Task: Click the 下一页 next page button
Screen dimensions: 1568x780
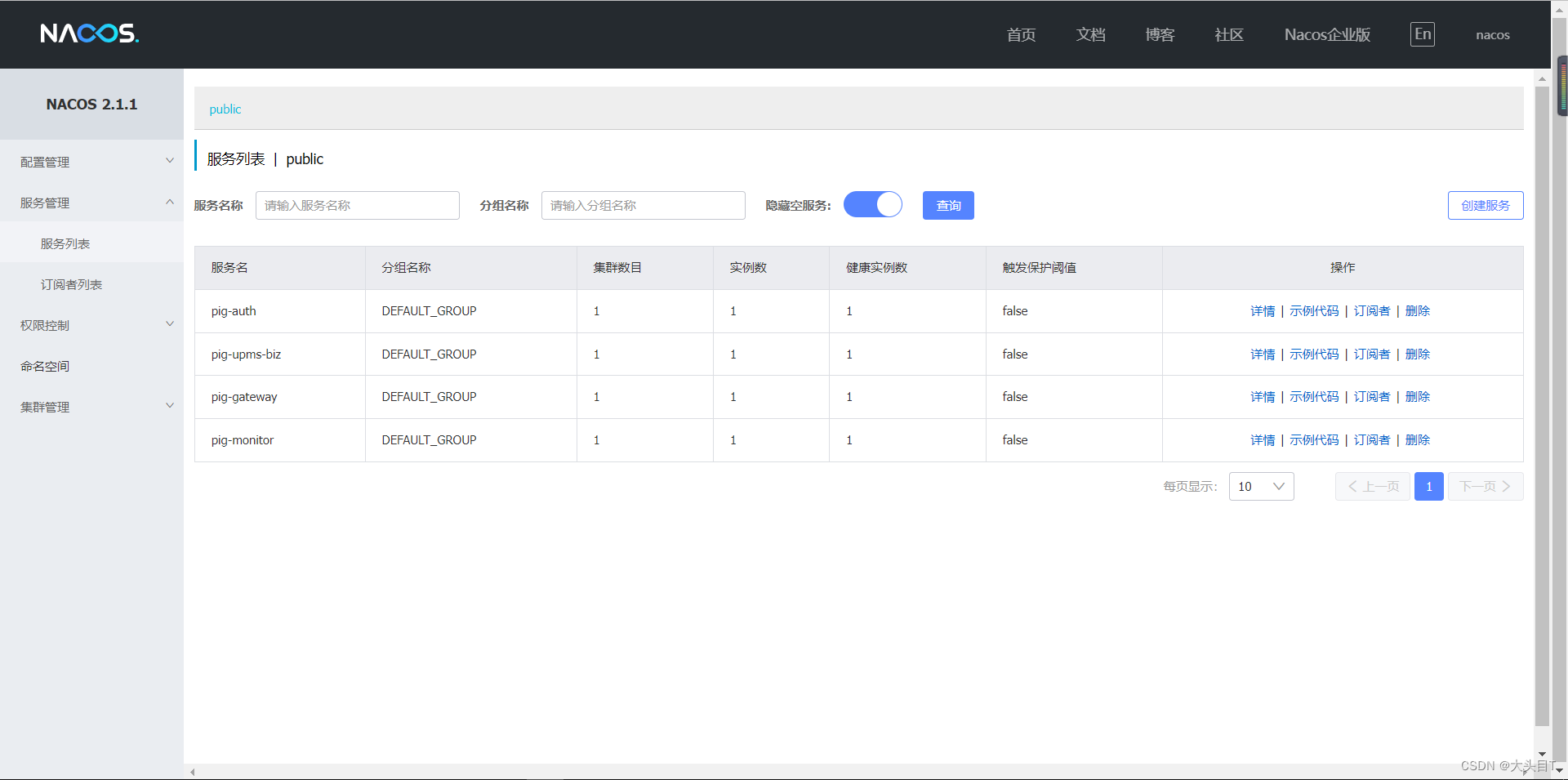Action: pos(1486,487)
